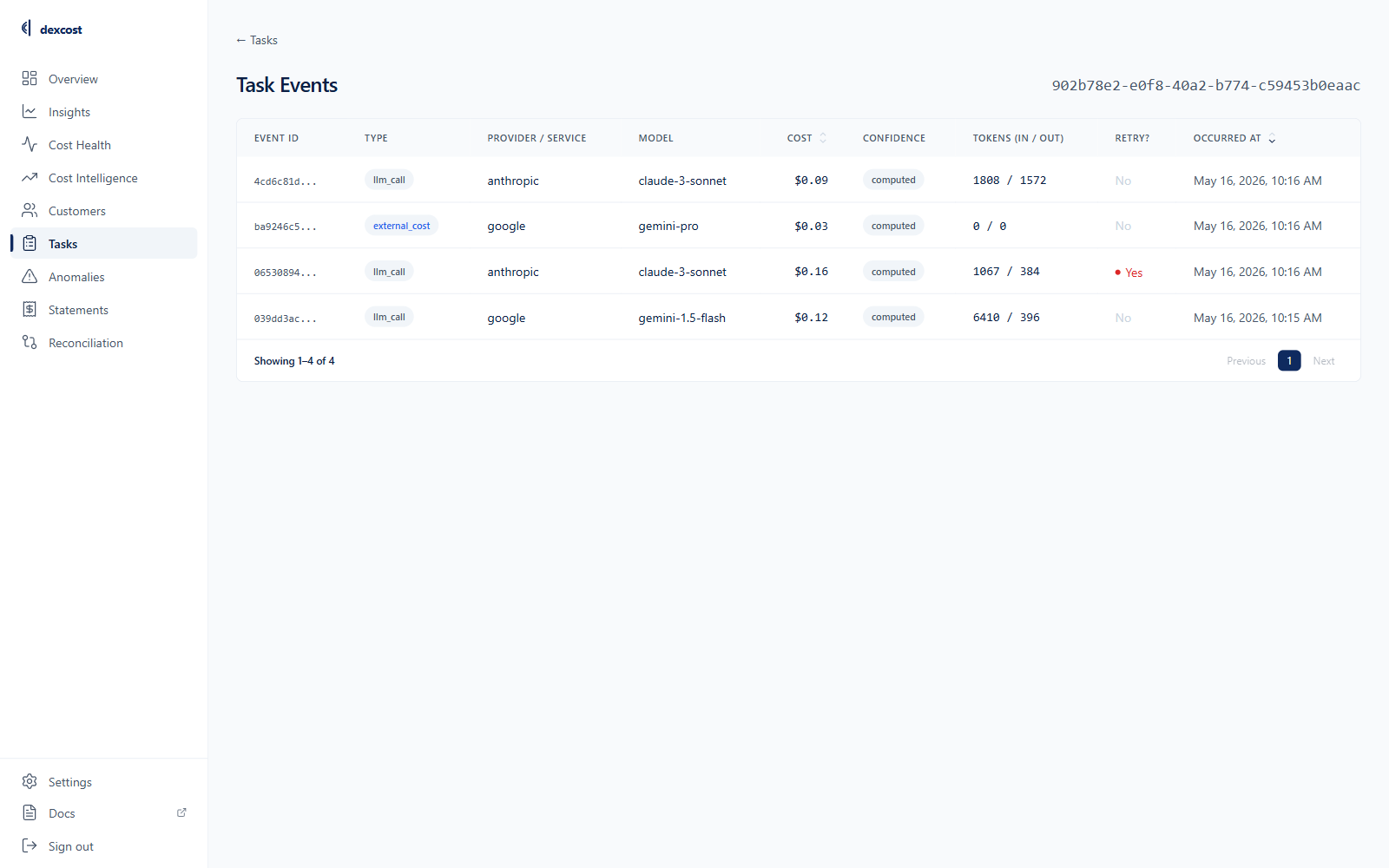Click the red Yes retry indicator
Image resolution: width=1389 pixels, height=868 pixels.
(x=1129, y=273)
